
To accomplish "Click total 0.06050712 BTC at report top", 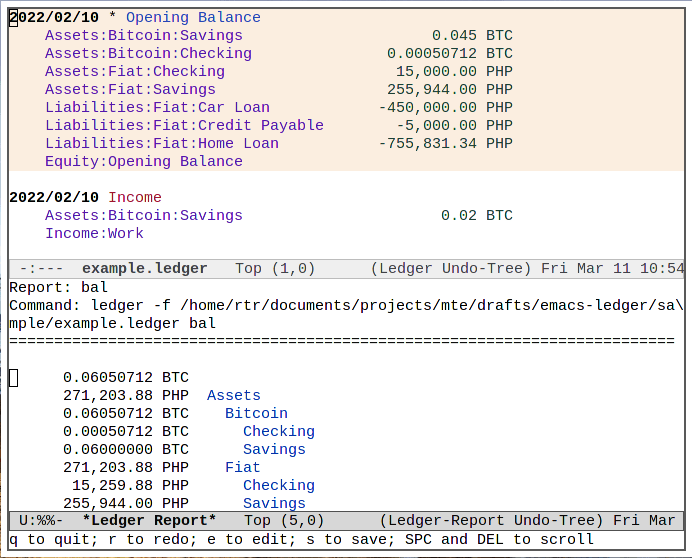I will click(x=126, y=377).
